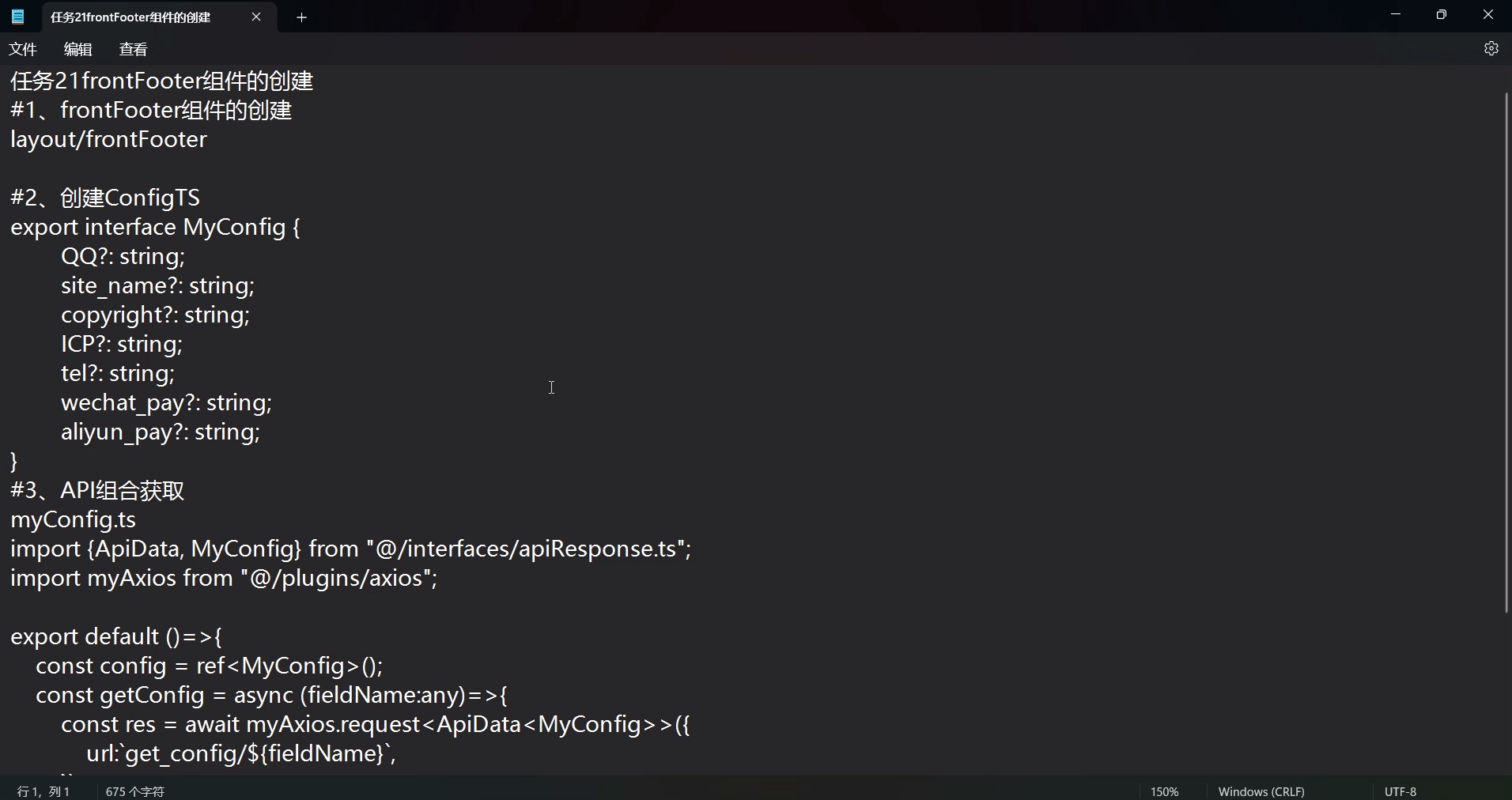Place cursor on the myConfig.ts line
This screenshot has height=800, width=1512.
(x=72, y=519)
